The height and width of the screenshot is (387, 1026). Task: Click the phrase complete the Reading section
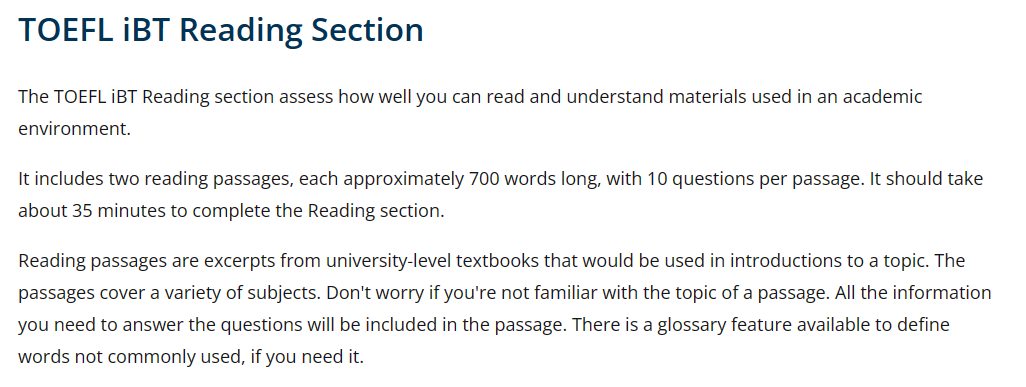click(x=318, y=211)
